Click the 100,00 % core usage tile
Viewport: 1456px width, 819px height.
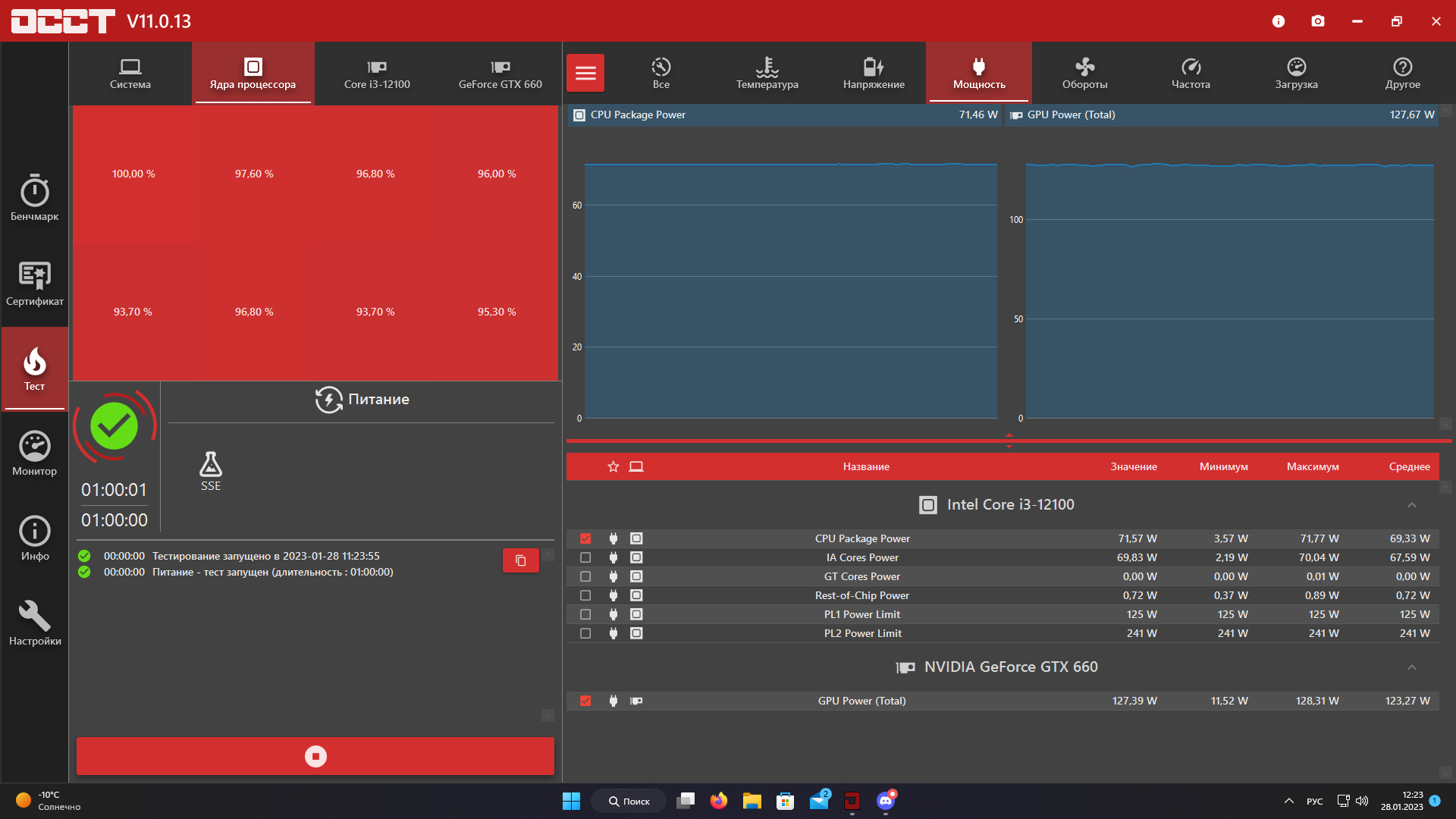pos(133,174)
